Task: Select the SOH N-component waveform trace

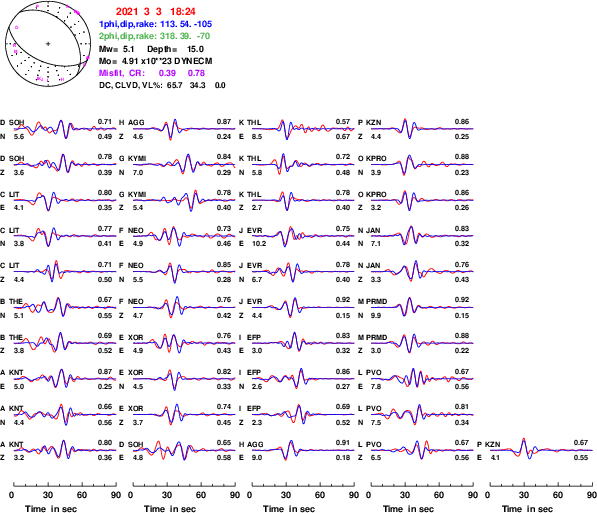Action: (x=65, y=129)
